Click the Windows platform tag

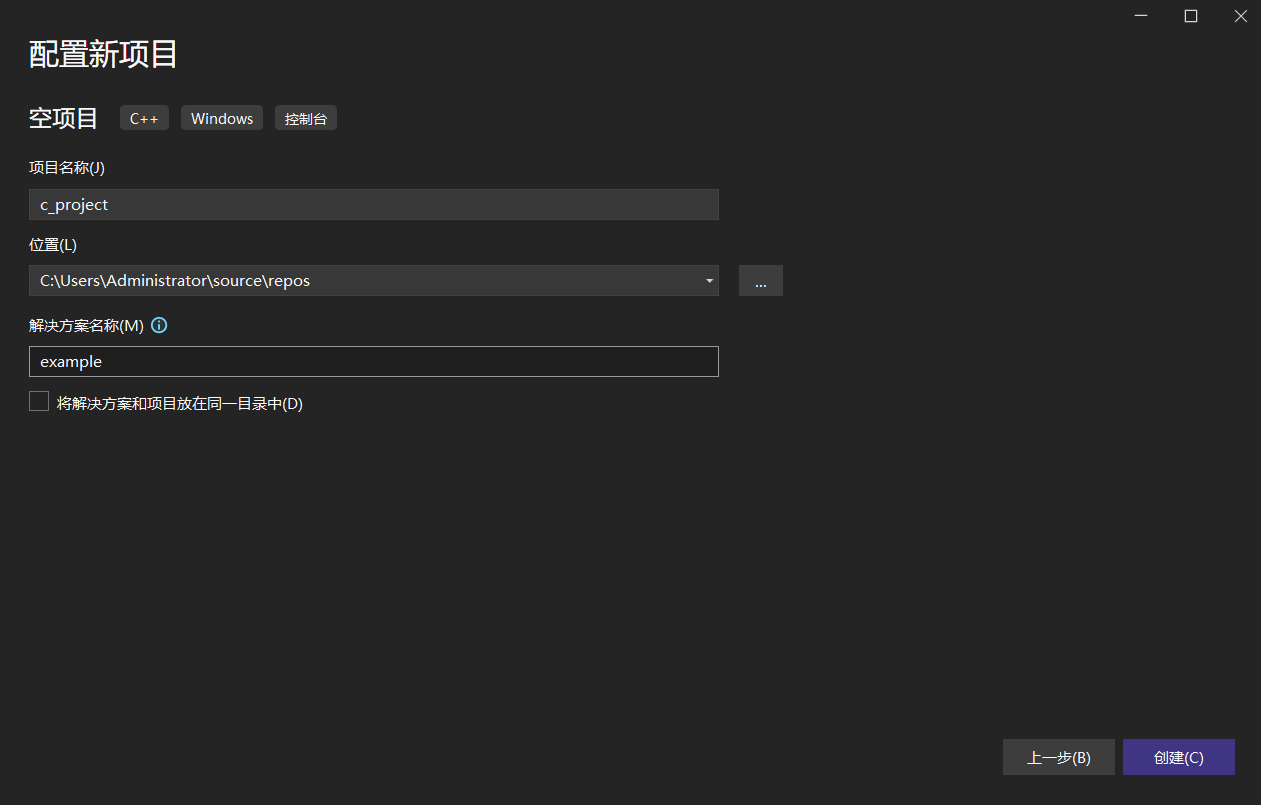222,118
